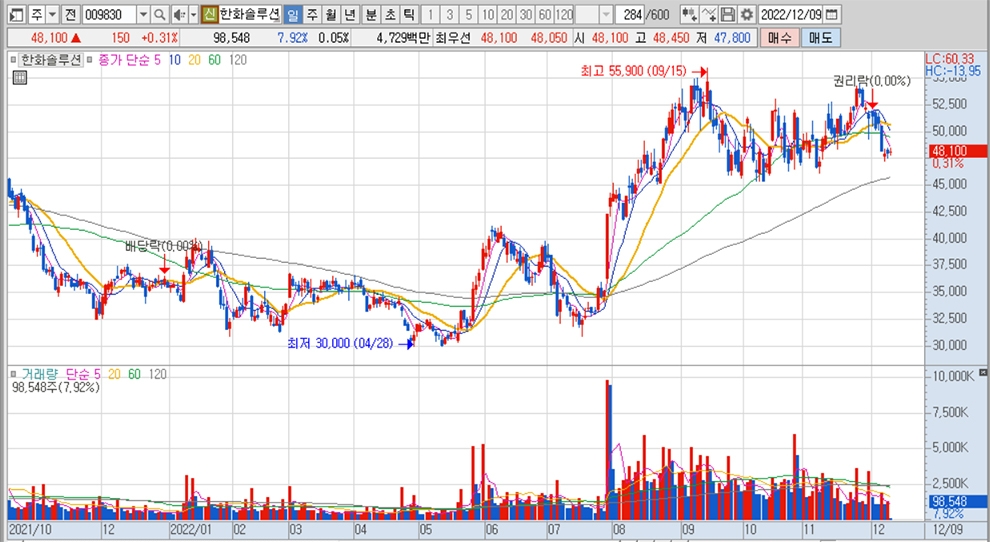Click the small icon at volume panel corner
Image resolution: width=990 pixels, height=542 pixels.
[982, 373]
